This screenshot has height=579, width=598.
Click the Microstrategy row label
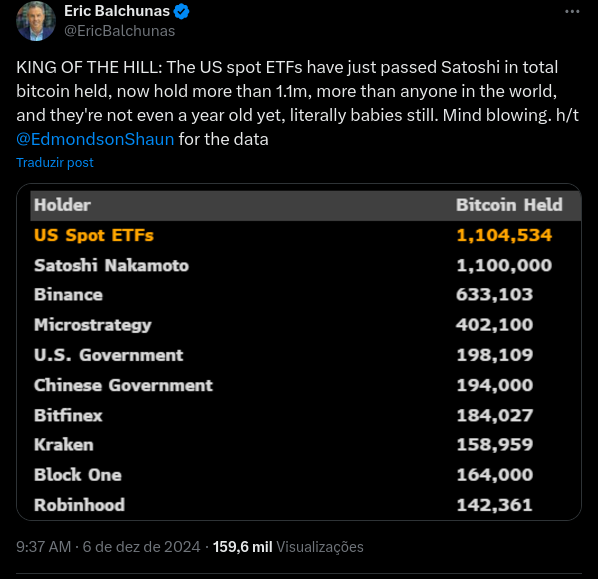coord(92,325)
